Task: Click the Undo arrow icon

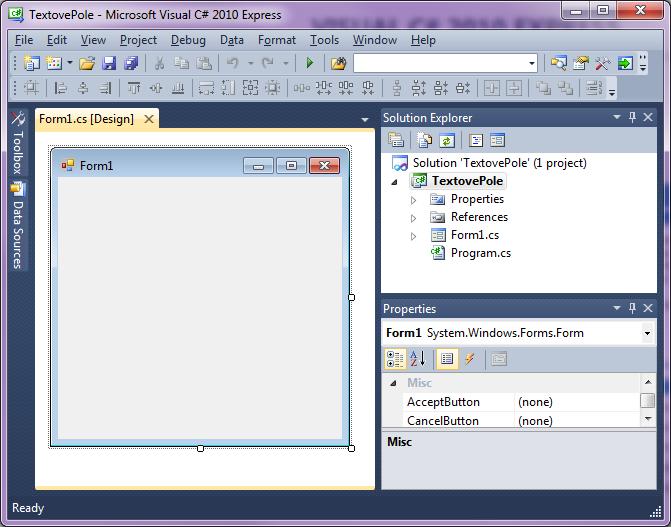Action: [233, 64]
